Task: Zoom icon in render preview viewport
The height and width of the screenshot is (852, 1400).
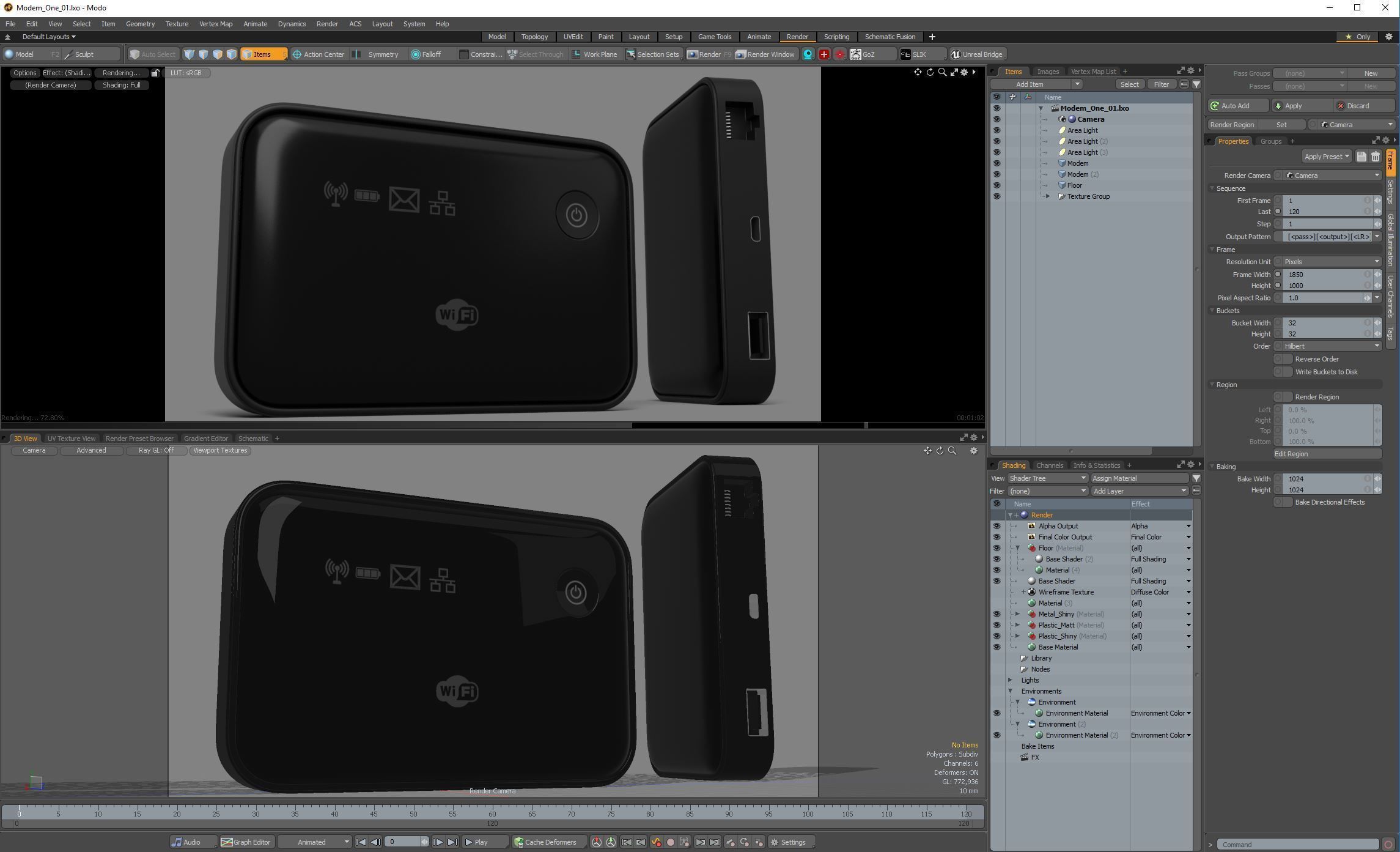Action: tap(942, 72)
